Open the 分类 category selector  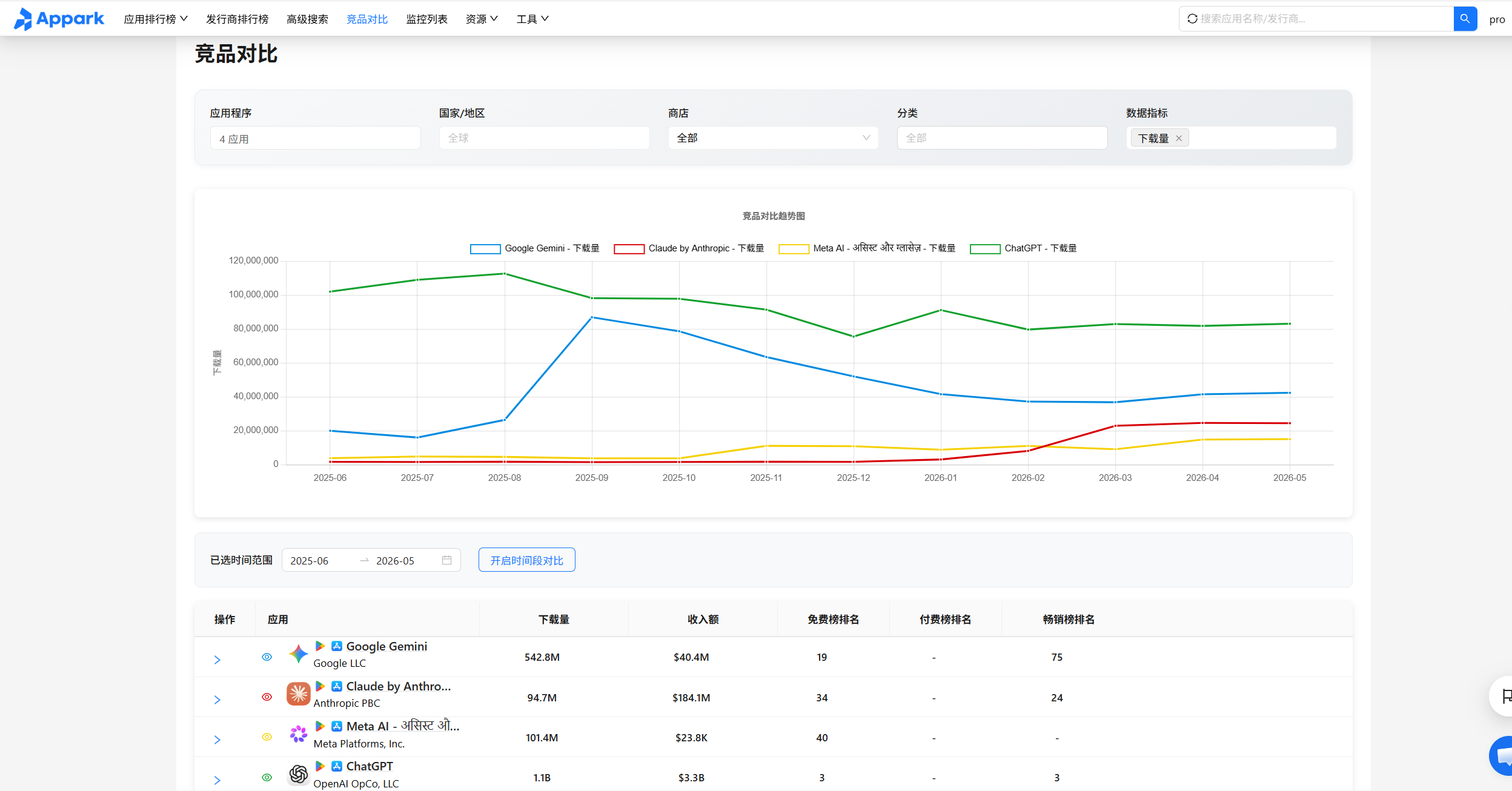point(1002,138)
